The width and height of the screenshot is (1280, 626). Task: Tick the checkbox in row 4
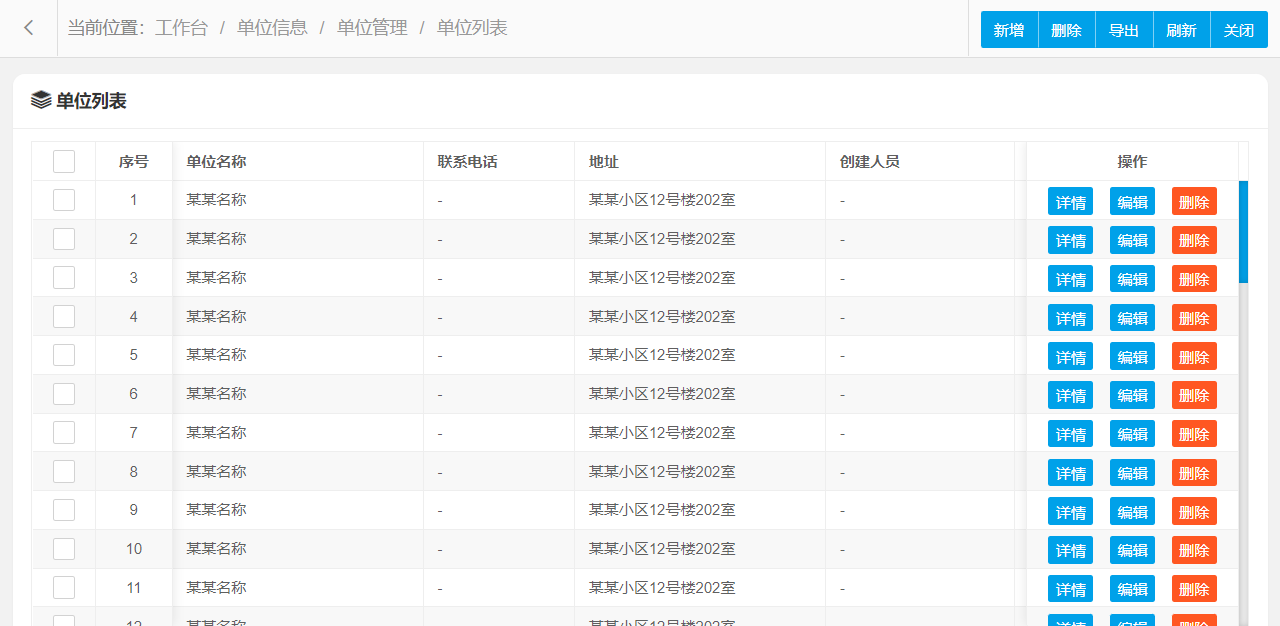point(64,316)
